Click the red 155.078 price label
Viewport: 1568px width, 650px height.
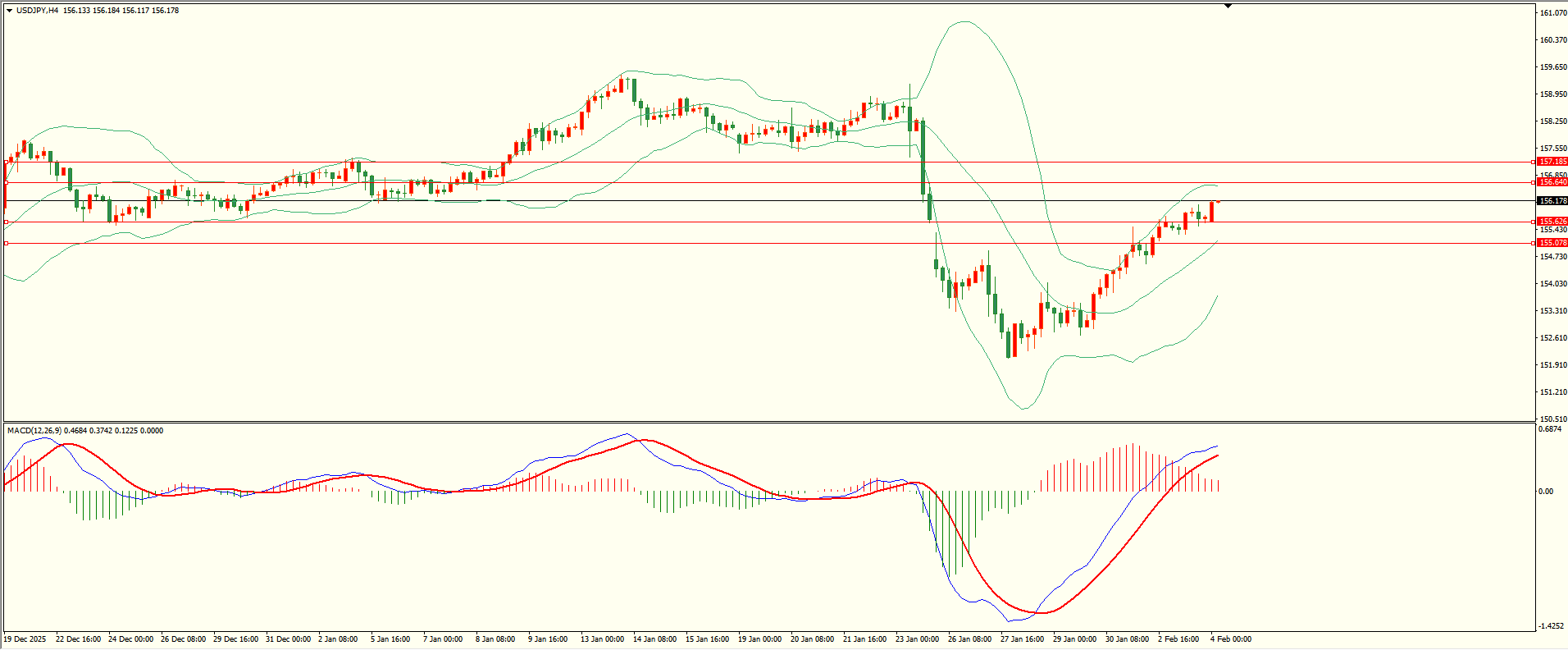(1552, 243)
